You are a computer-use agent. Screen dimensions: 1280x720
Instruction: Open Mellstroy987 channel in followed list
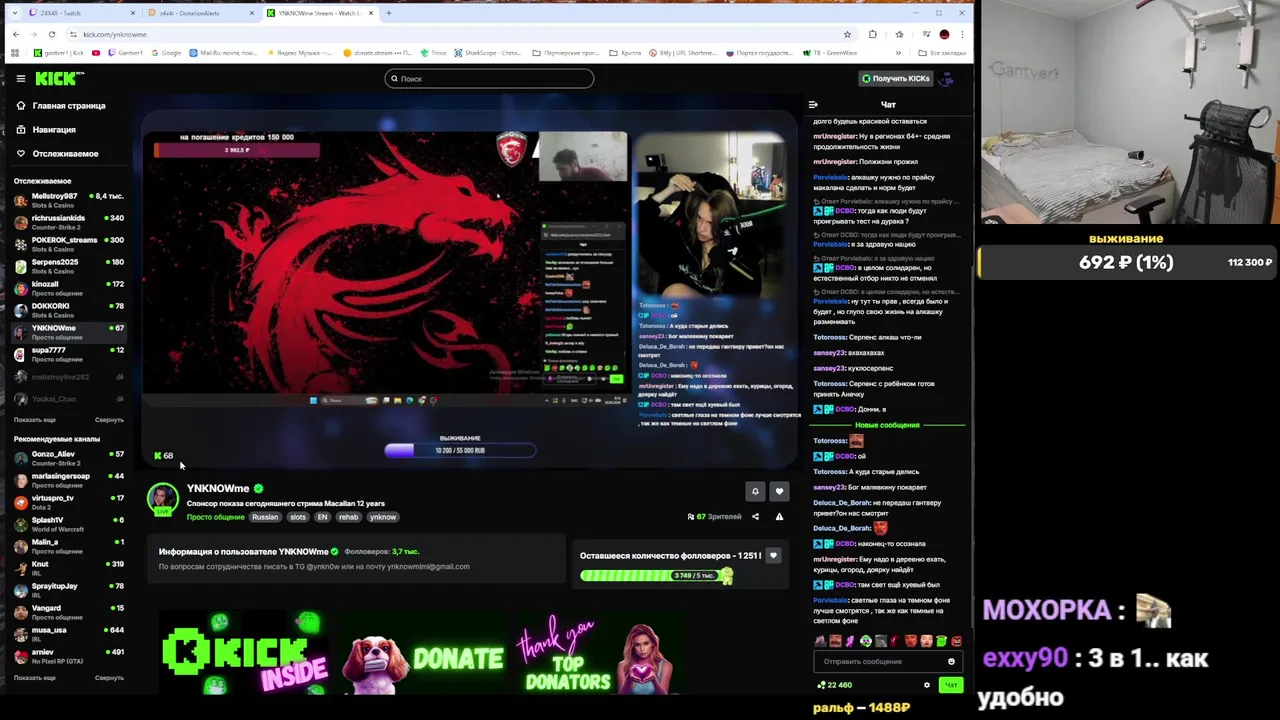tap(68, 199)
